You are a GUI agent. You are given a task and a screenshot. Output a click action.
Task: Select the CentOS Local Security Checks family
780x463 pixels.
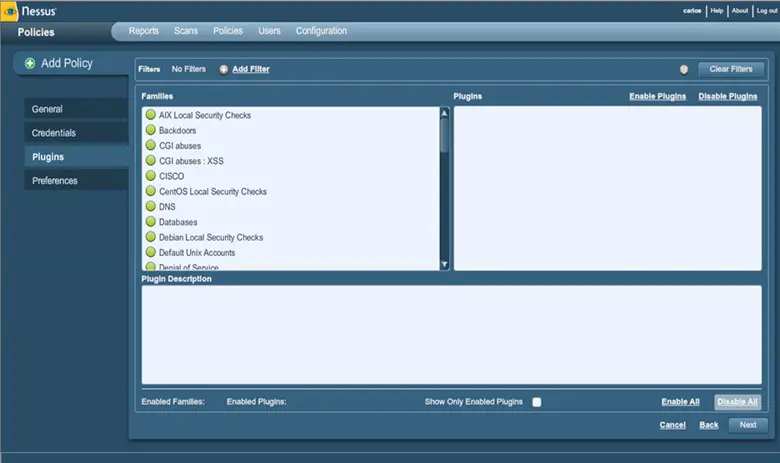click(x=212, y=191)
